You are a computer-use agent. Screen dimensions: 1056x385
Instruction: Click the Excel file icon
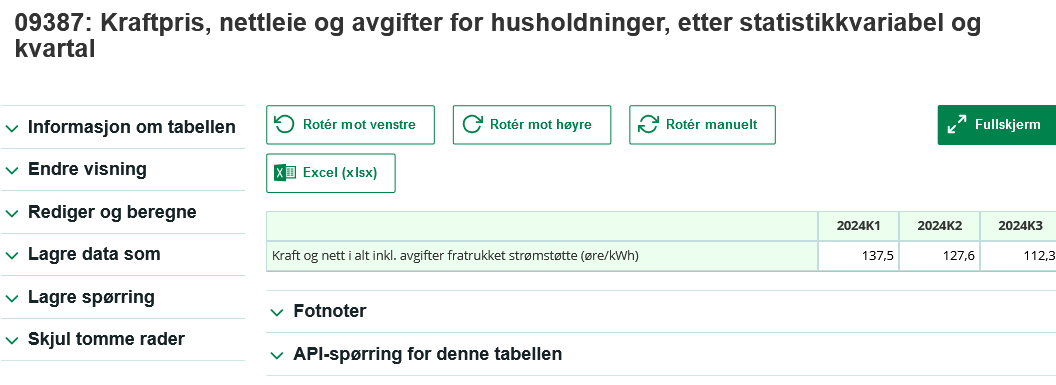point(285,173)
